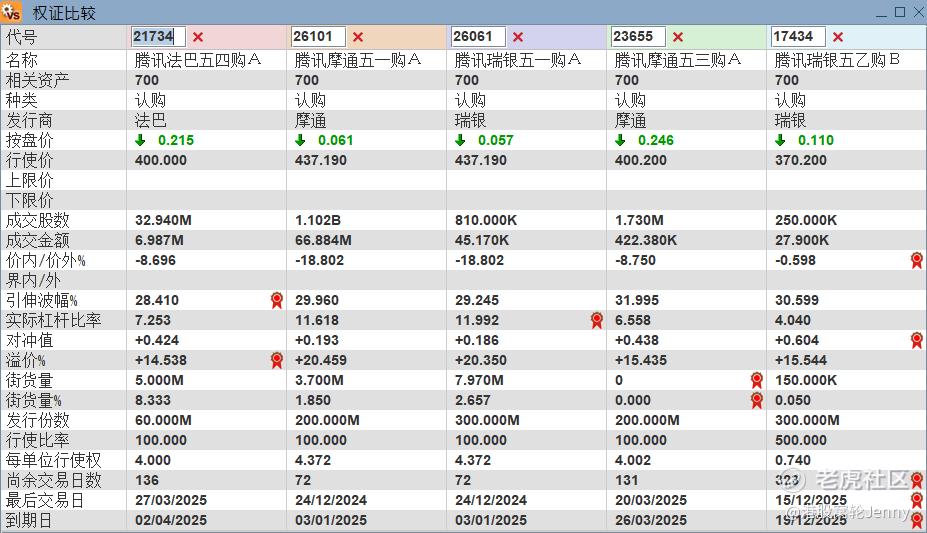Image resolution: width=927 pixels, height=533 pixels.
Task: Click outstanding percent 8.333
Action: (153, 401)
